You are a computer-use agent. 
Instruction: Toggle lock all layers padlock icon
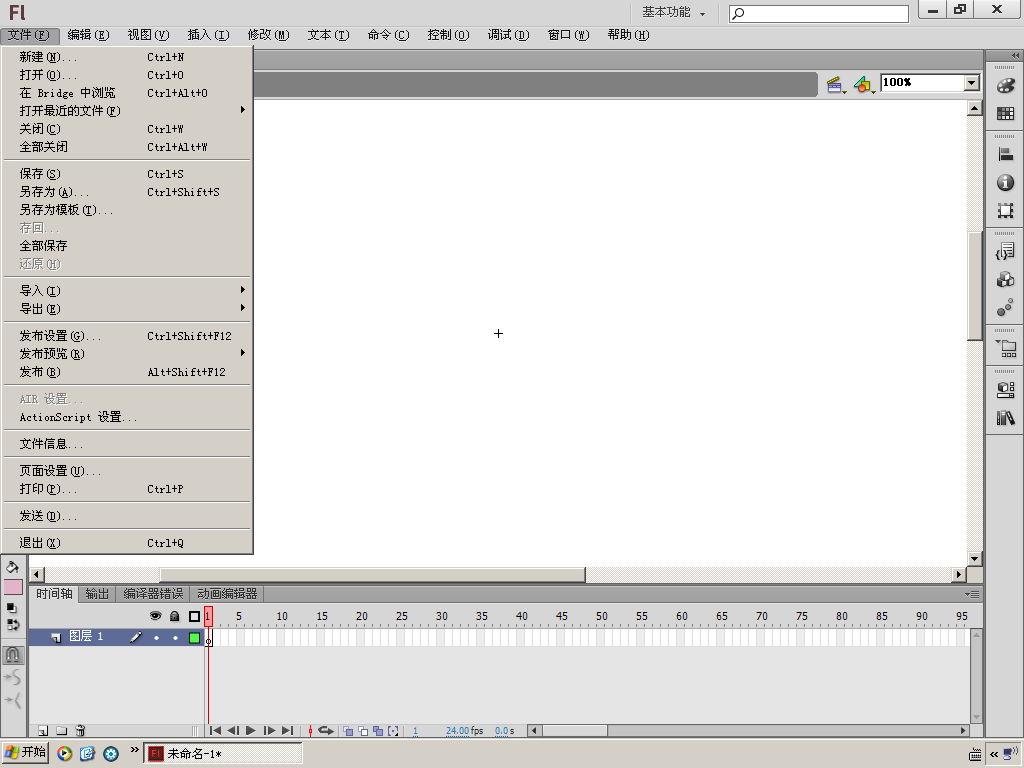(x=174, y=616)
